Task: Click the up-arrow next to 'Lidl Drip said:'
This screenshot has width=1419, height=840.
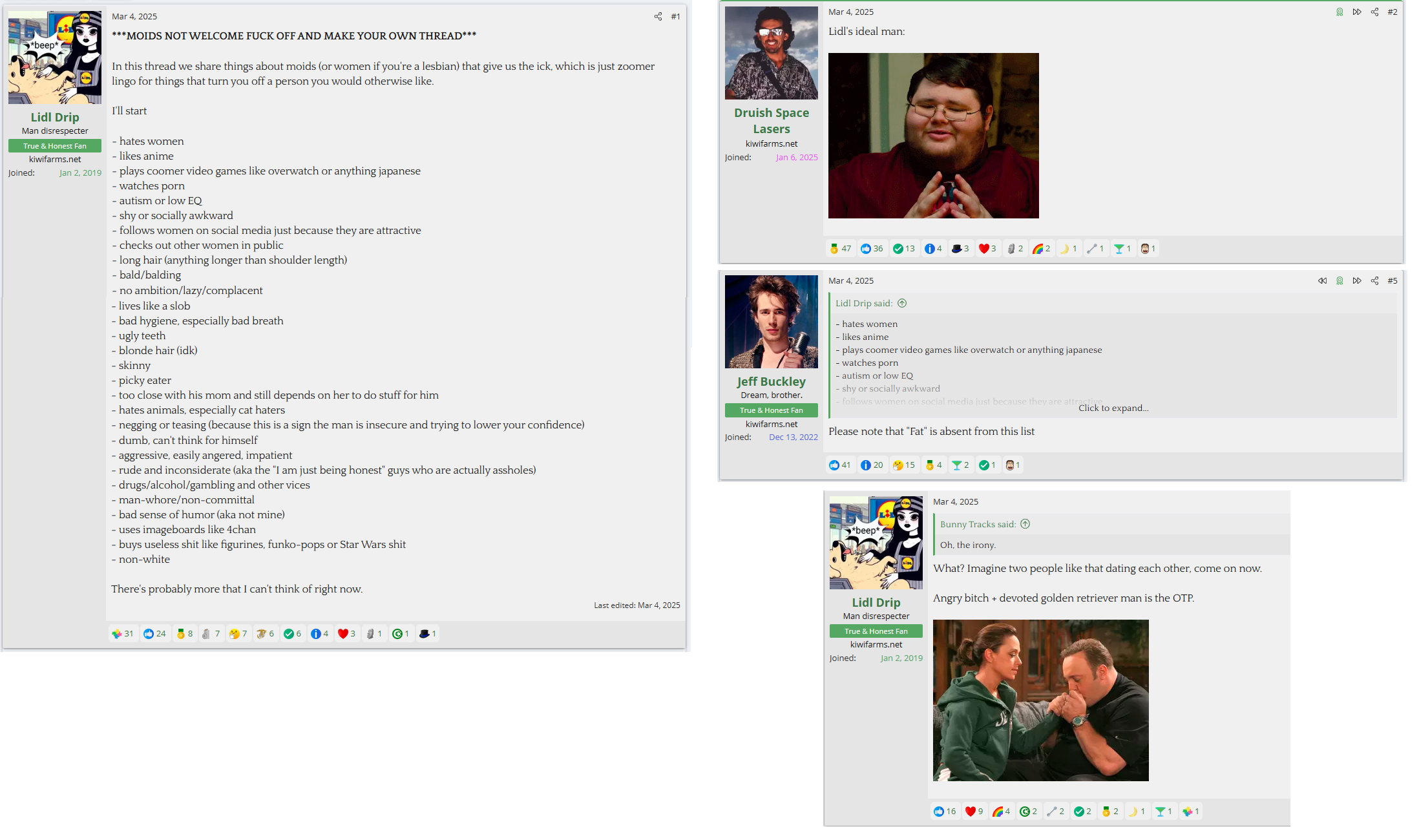Action: coord(902,304)
